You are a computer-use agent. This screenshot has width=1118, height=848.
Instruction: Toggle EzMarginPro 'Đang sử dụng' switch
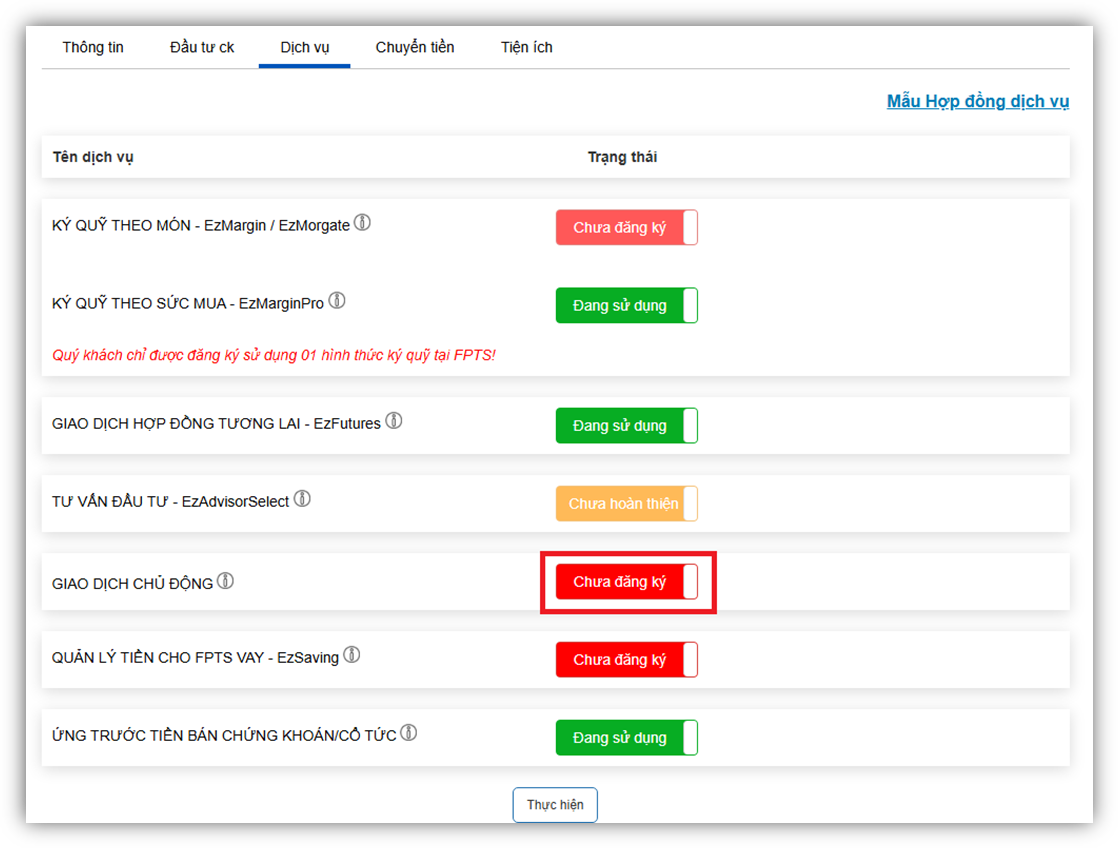point(627,305)
